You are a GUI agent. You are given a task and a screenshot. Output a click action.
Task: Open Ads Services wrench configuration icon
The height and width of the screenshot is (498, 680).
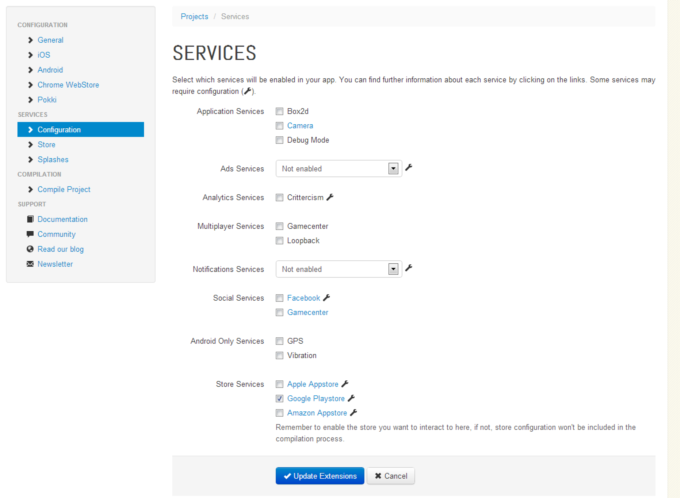409,167
